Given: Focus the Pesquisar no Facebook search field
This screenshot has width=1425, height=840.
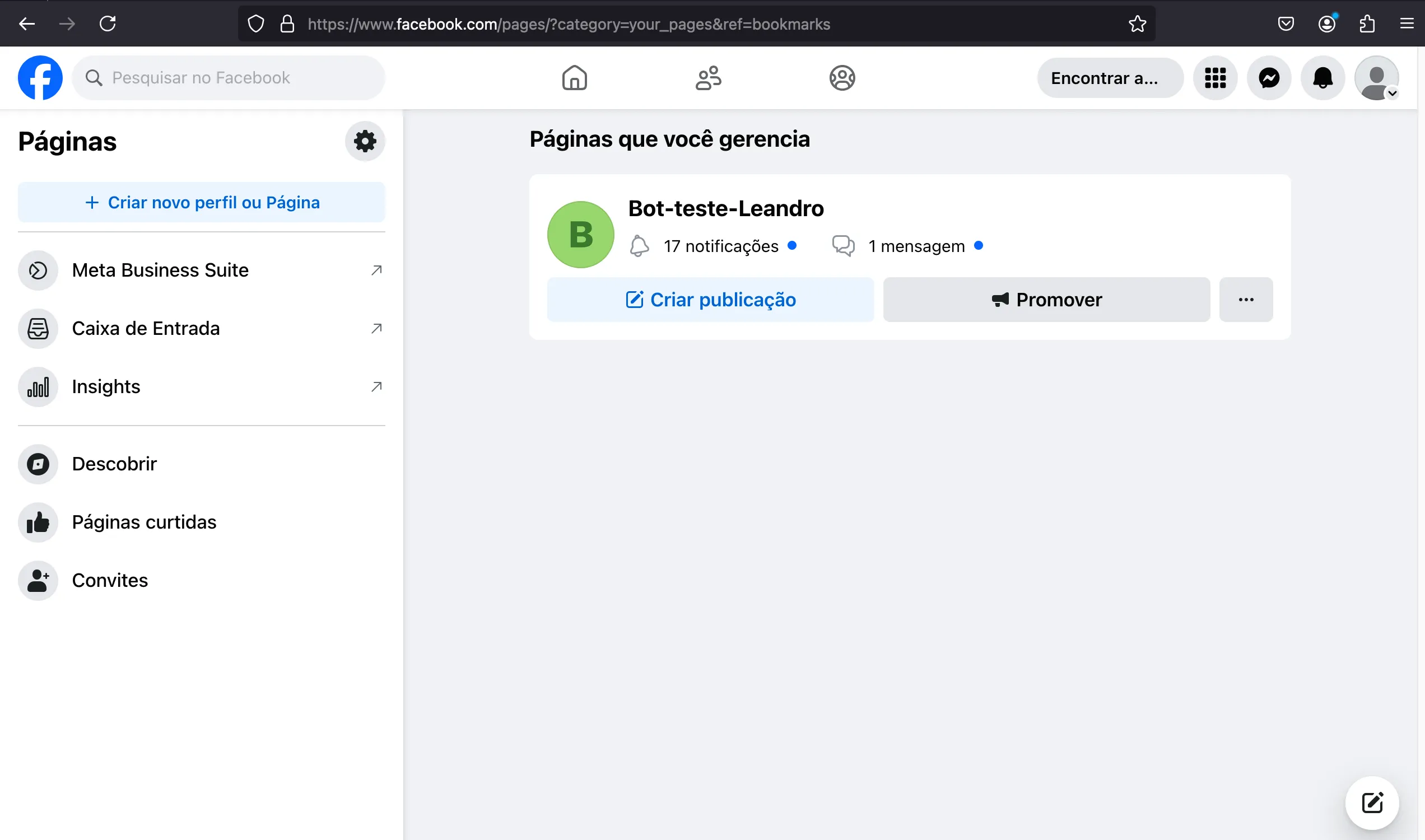Looking at the screenshot, I should tap(228, 77).
